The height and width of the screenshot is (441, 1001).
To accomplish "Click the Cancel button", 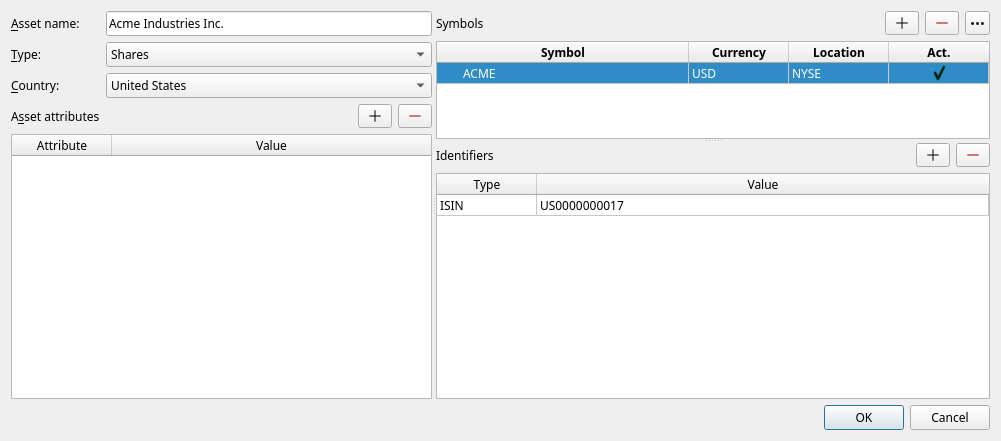I will coord(950,417).
